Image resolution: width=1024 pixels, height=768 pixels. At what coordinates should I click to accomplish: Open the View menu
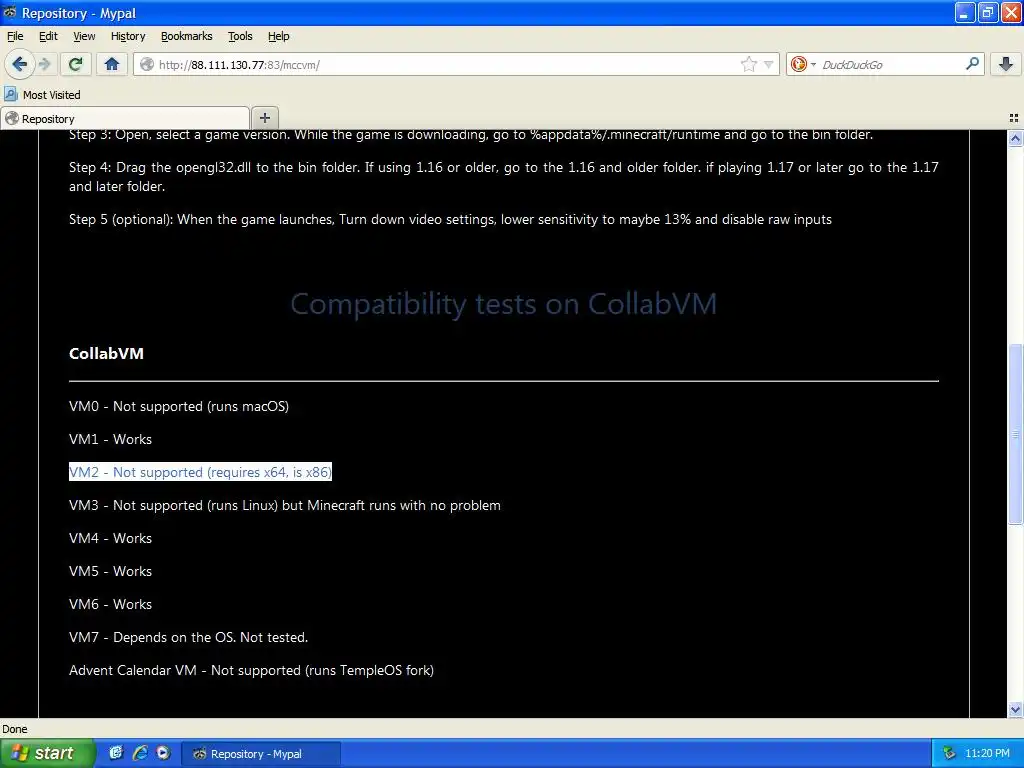tap(84, 36)
